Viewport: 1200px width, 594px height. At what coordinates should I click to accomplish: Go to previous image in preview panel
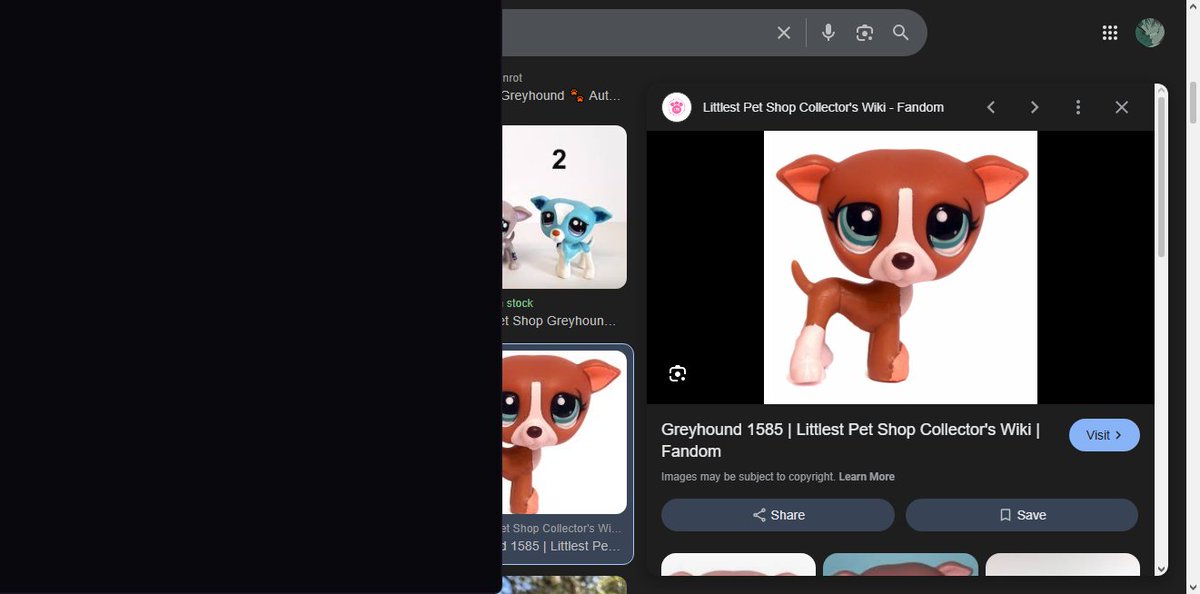pyautogui.click(x=991, y=107)
